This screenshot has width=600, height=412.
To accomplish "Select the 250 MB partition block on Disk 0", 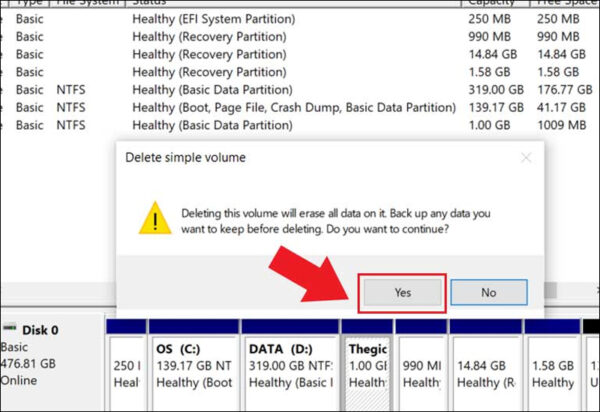I will pos(126,365).
